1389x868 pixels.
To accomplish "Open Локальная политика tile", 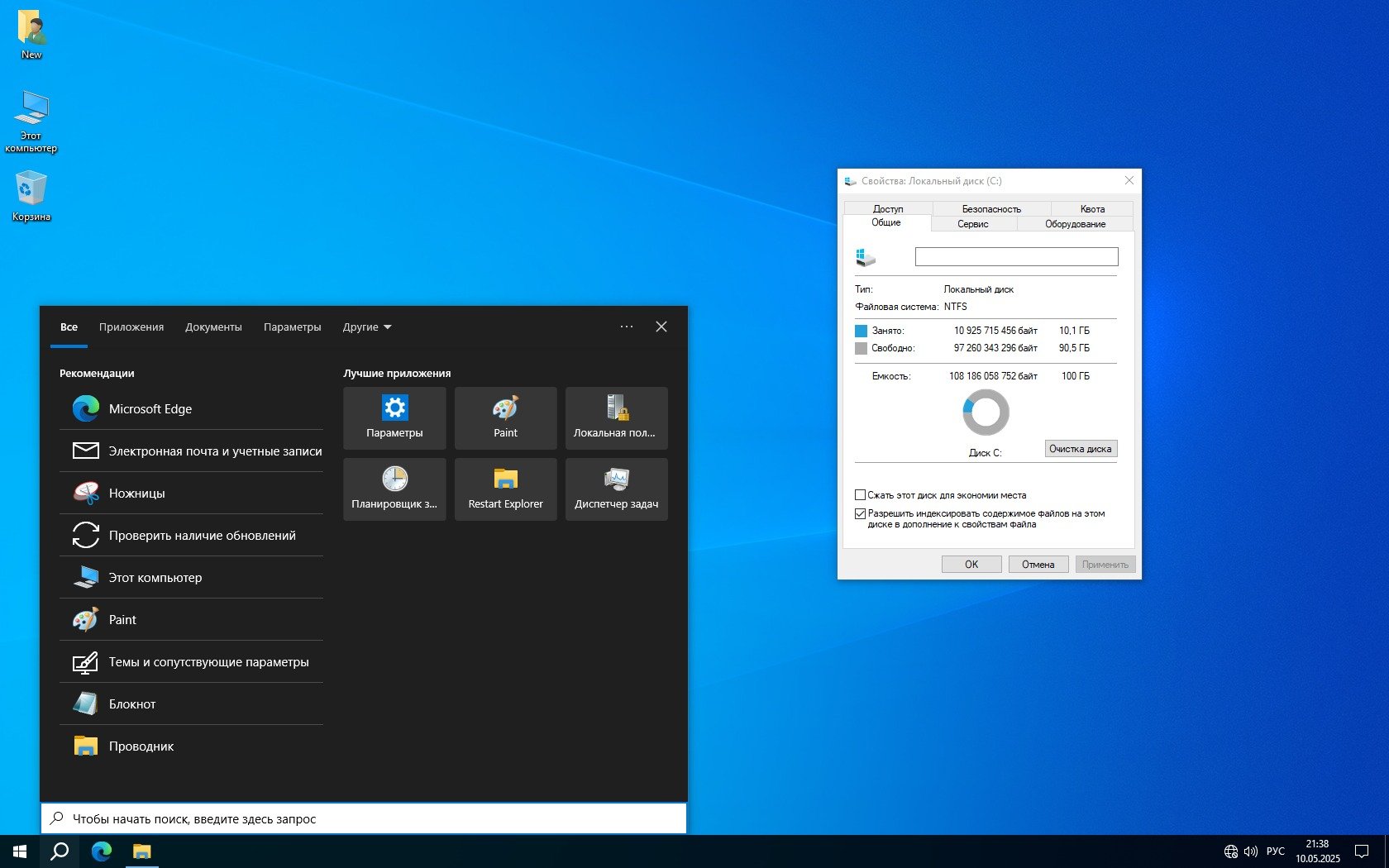I will pos(616,417).
